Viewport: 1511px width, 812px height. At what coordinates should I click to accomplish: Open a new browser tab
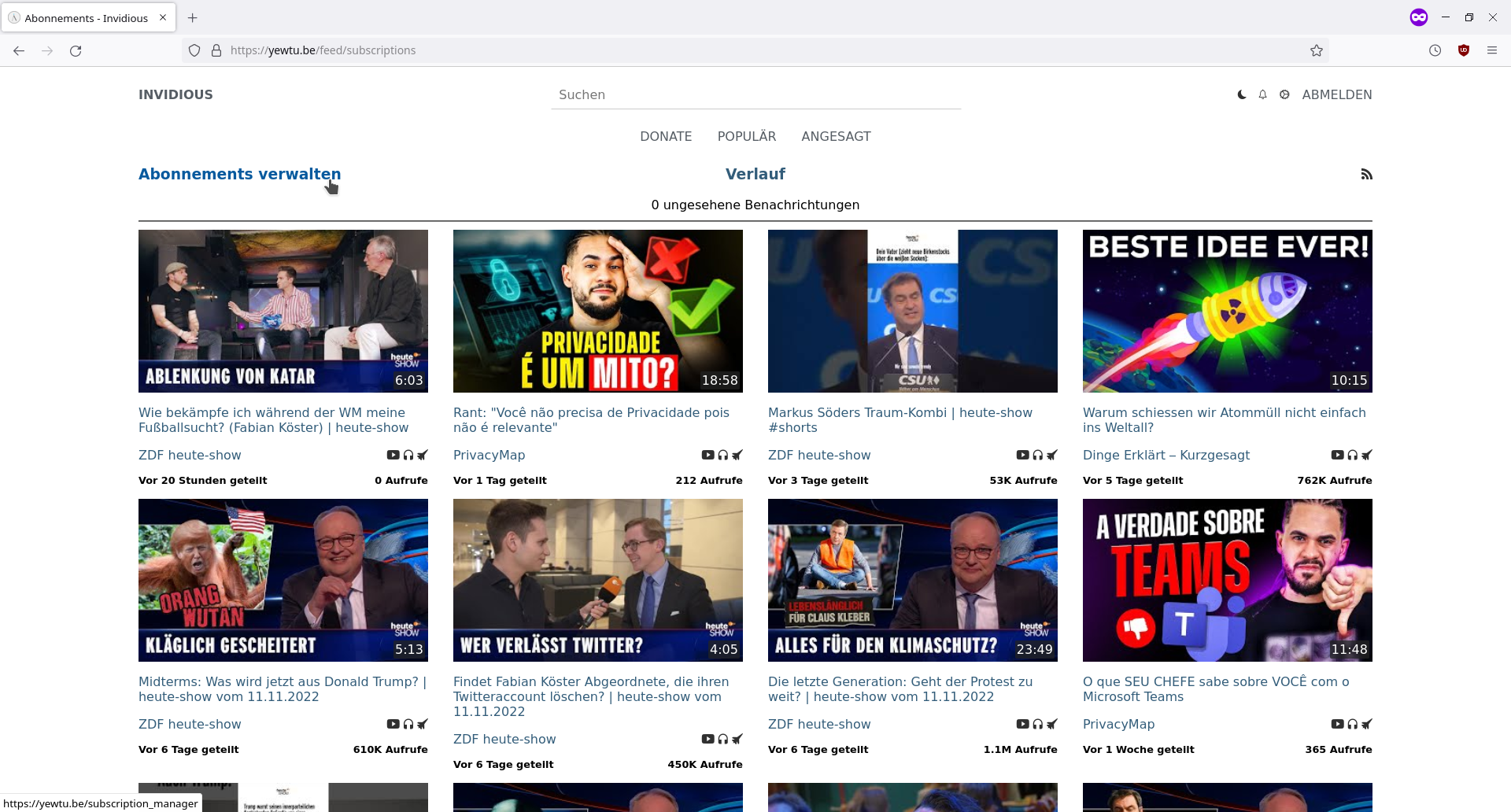pyautogui.click(x=193, y=17)
